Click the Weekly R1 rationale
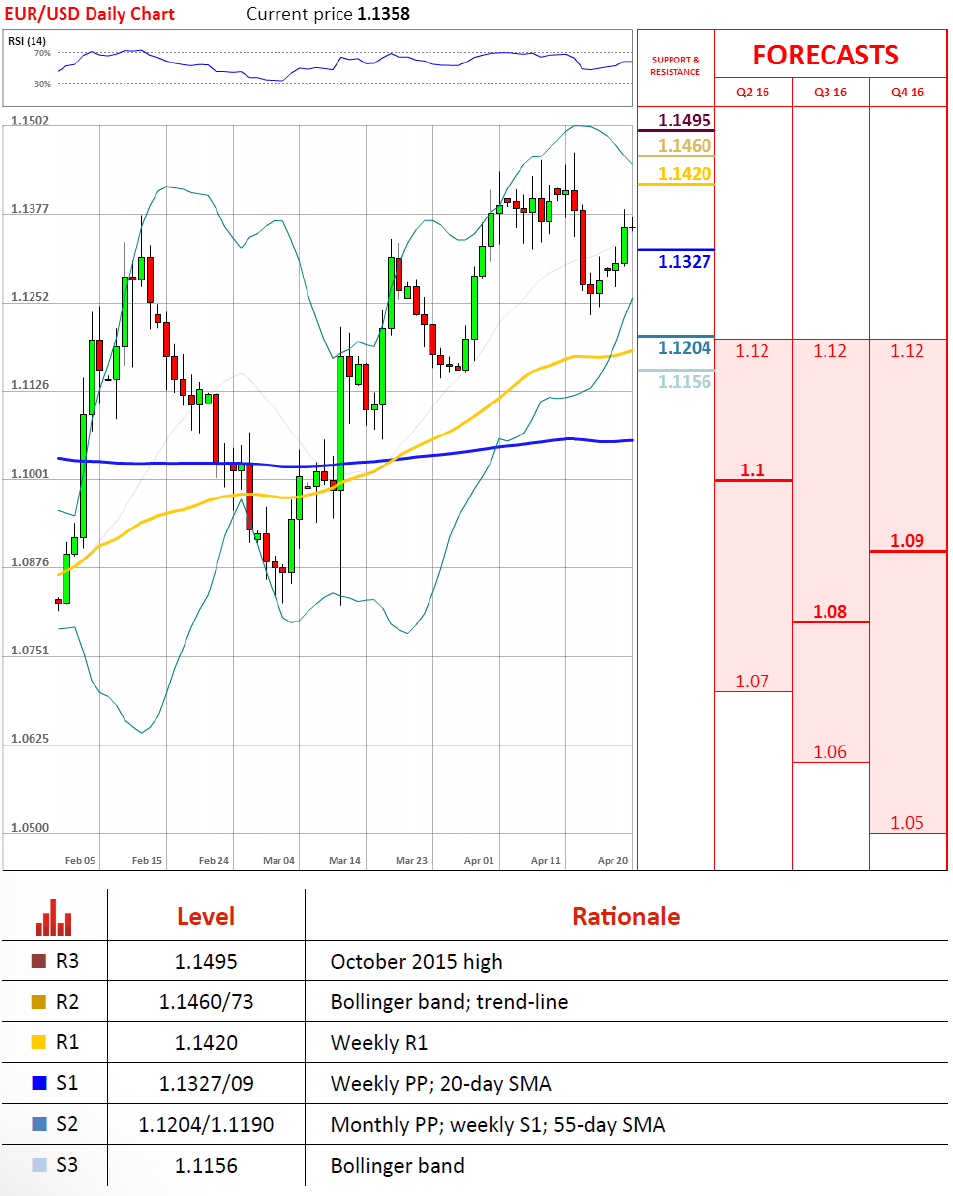The height and width of the screenshot is (1196, 953). pos(379,1043)
